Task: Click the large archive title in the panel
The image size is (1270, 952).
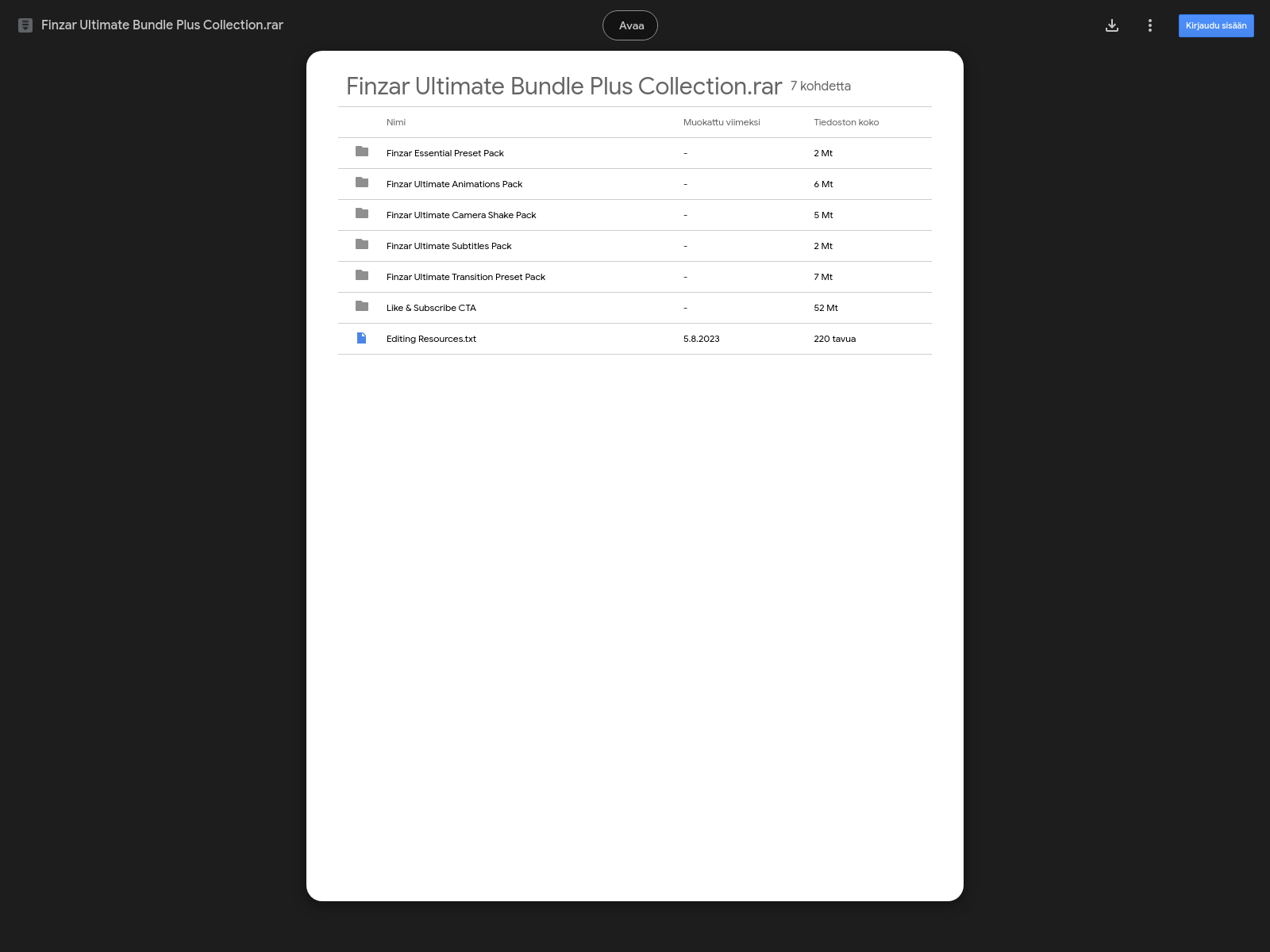Action: 564,86
